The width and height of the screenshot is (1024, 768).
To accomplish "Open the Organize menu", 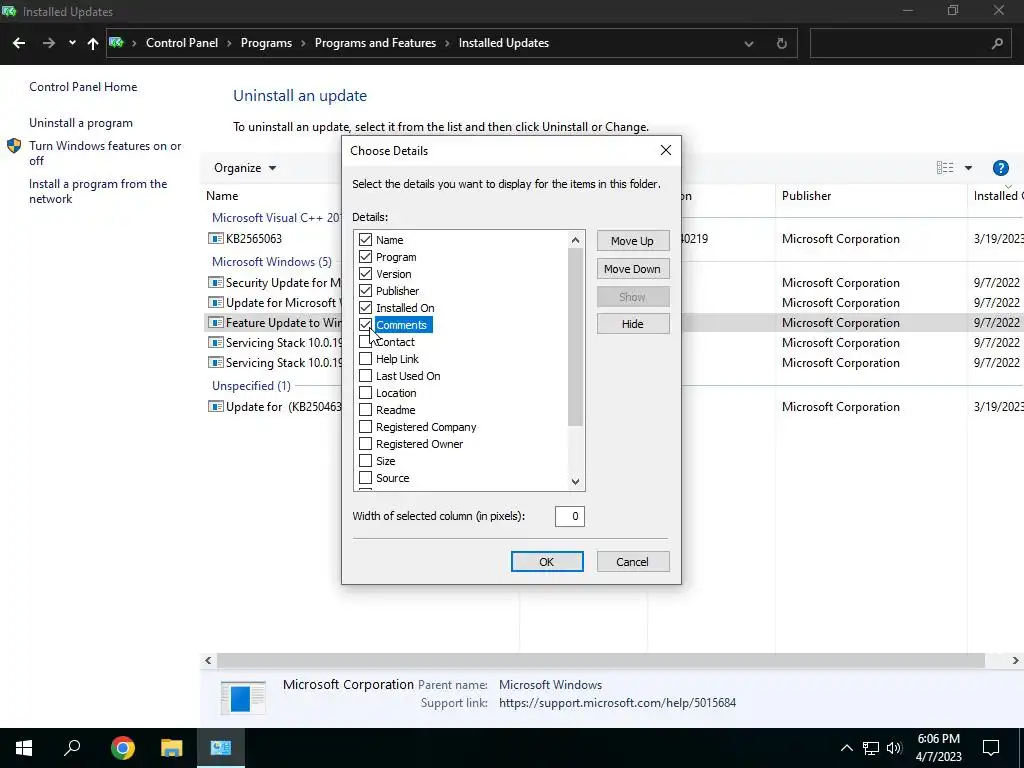I will click(x=245, y=168).
